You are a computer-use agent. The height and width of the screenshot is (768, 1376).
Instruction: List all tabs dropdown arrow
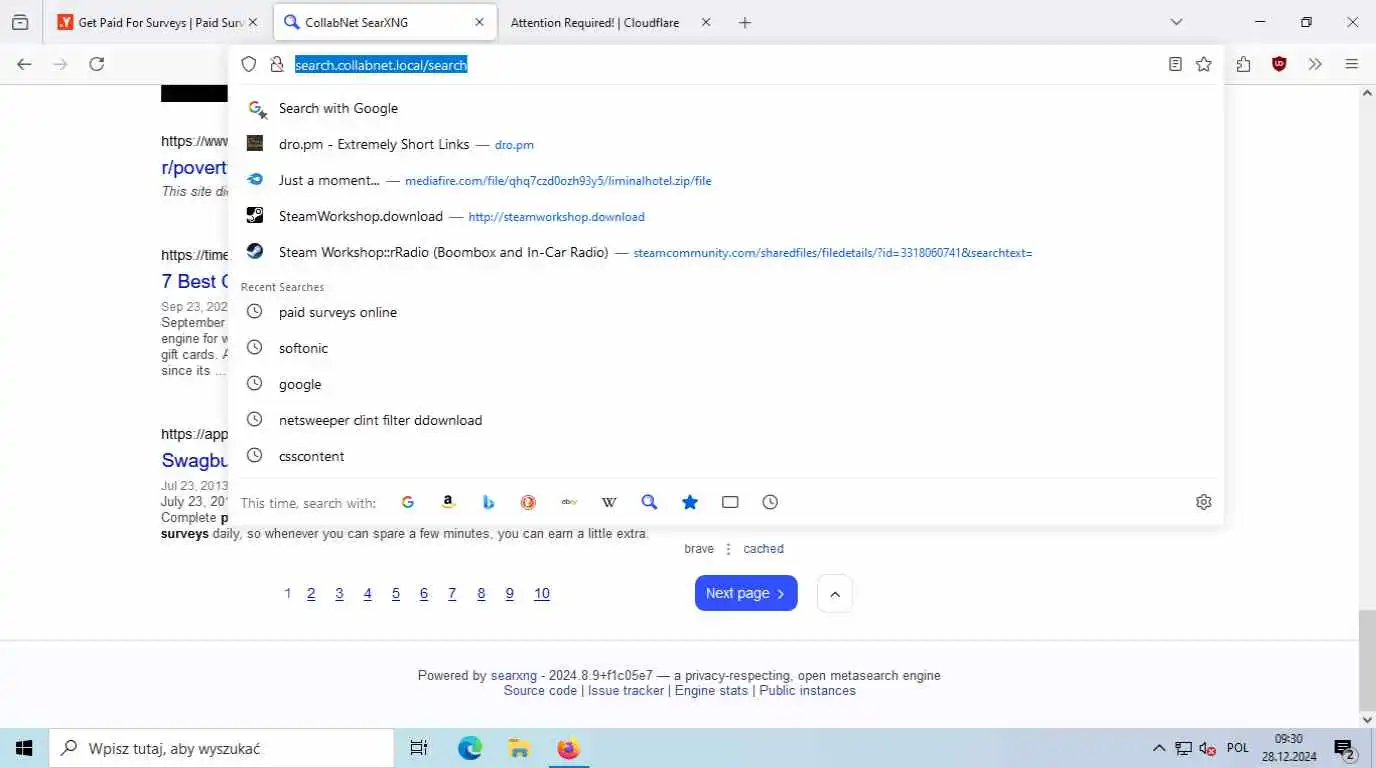pos(1176,22)
